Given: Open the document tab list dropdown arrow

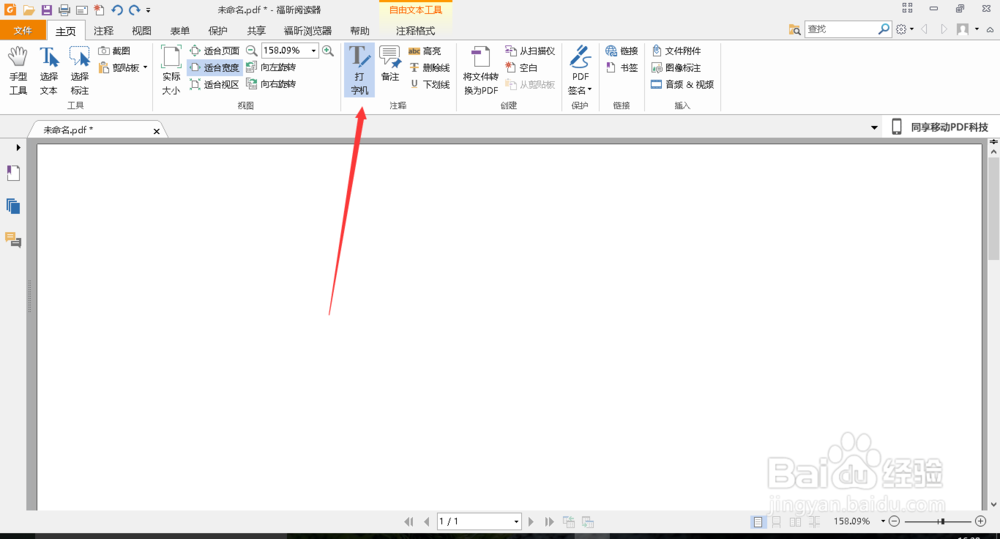Looking at the screenshot, I should pyautogui.click(x=874, y=128).
